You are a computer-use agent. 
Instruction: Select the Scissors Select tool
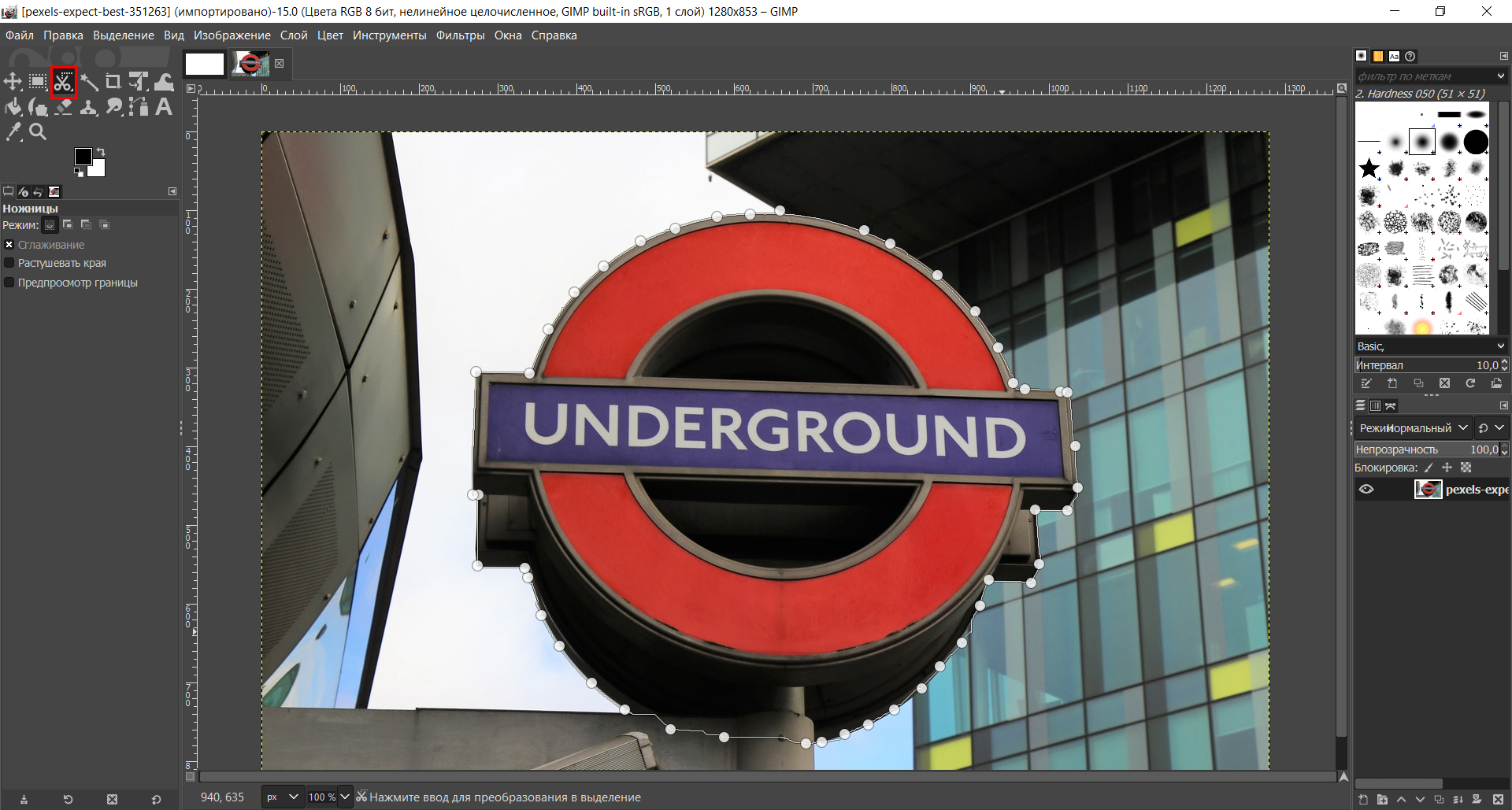click(63, 82)
